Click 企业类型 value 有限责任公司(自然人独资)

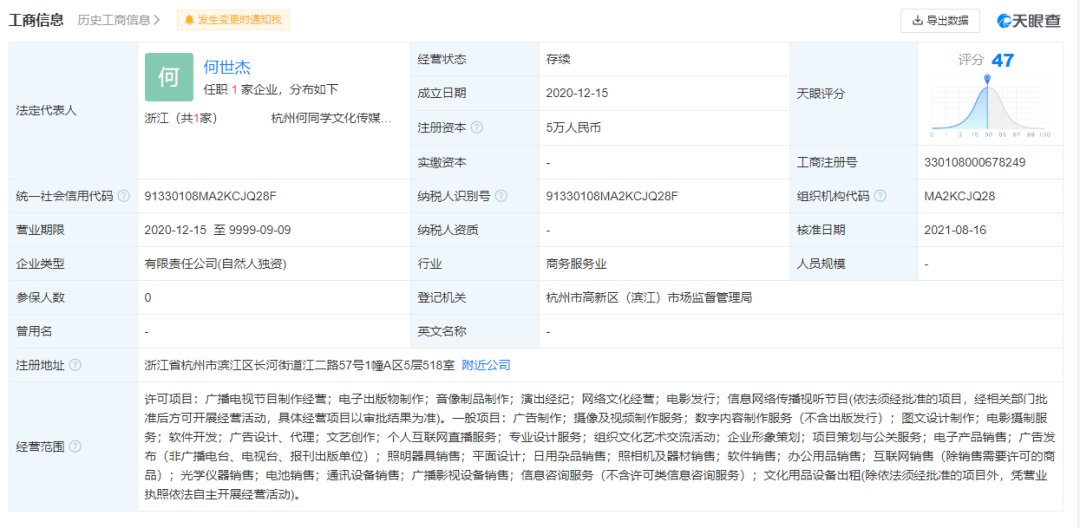pyautogui.click(x=216, y=264)
